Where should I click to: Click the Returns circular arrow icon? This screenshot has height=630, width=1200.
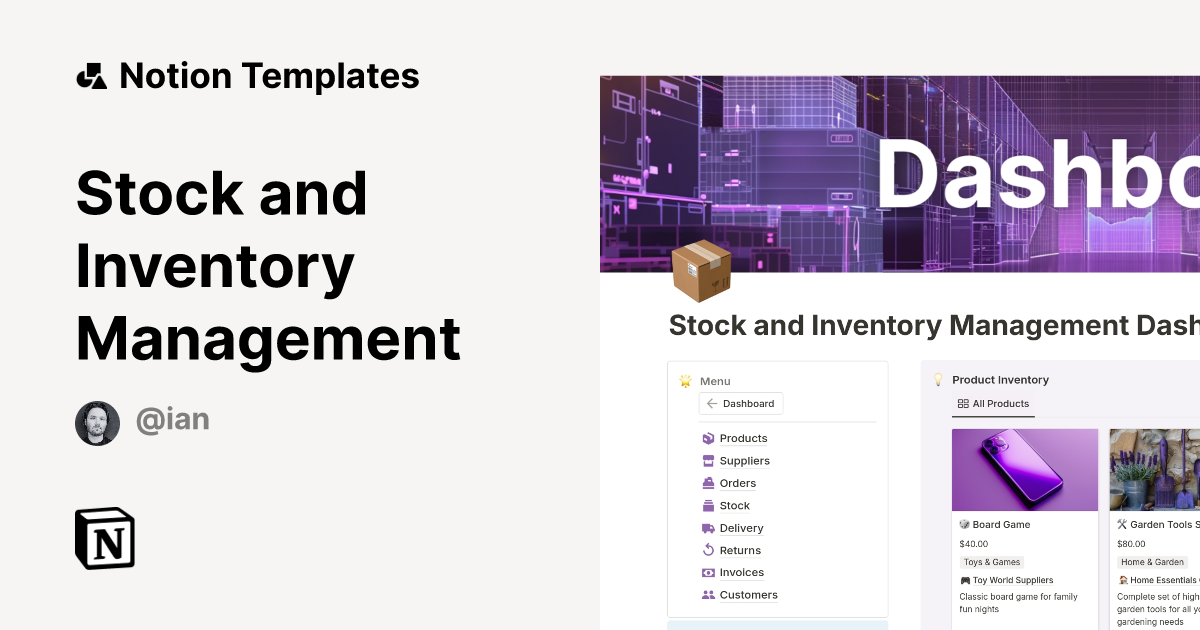pos(708,550)
